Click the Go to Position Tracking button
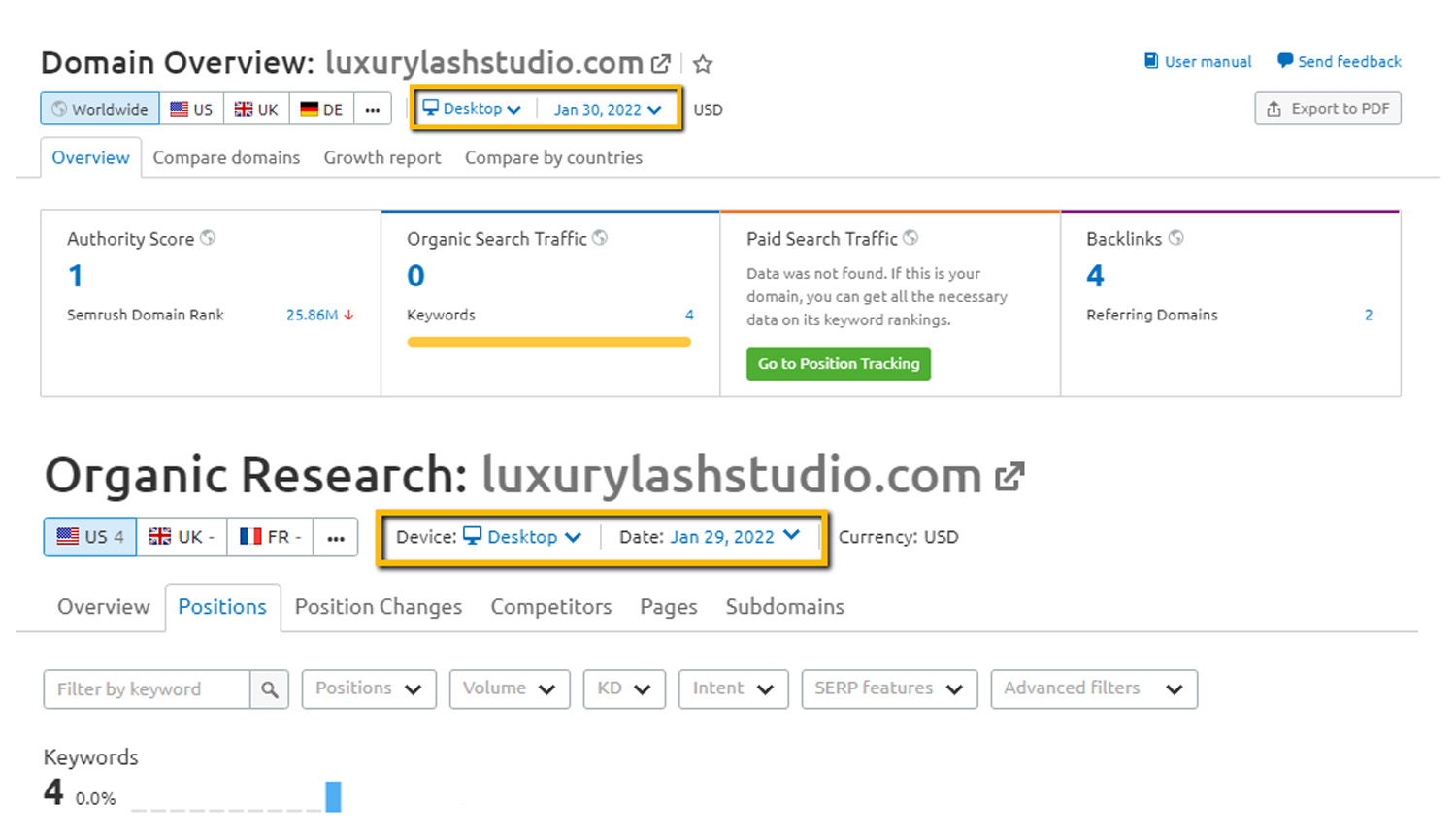The image size is (1456, 839). tap(838, 363)
